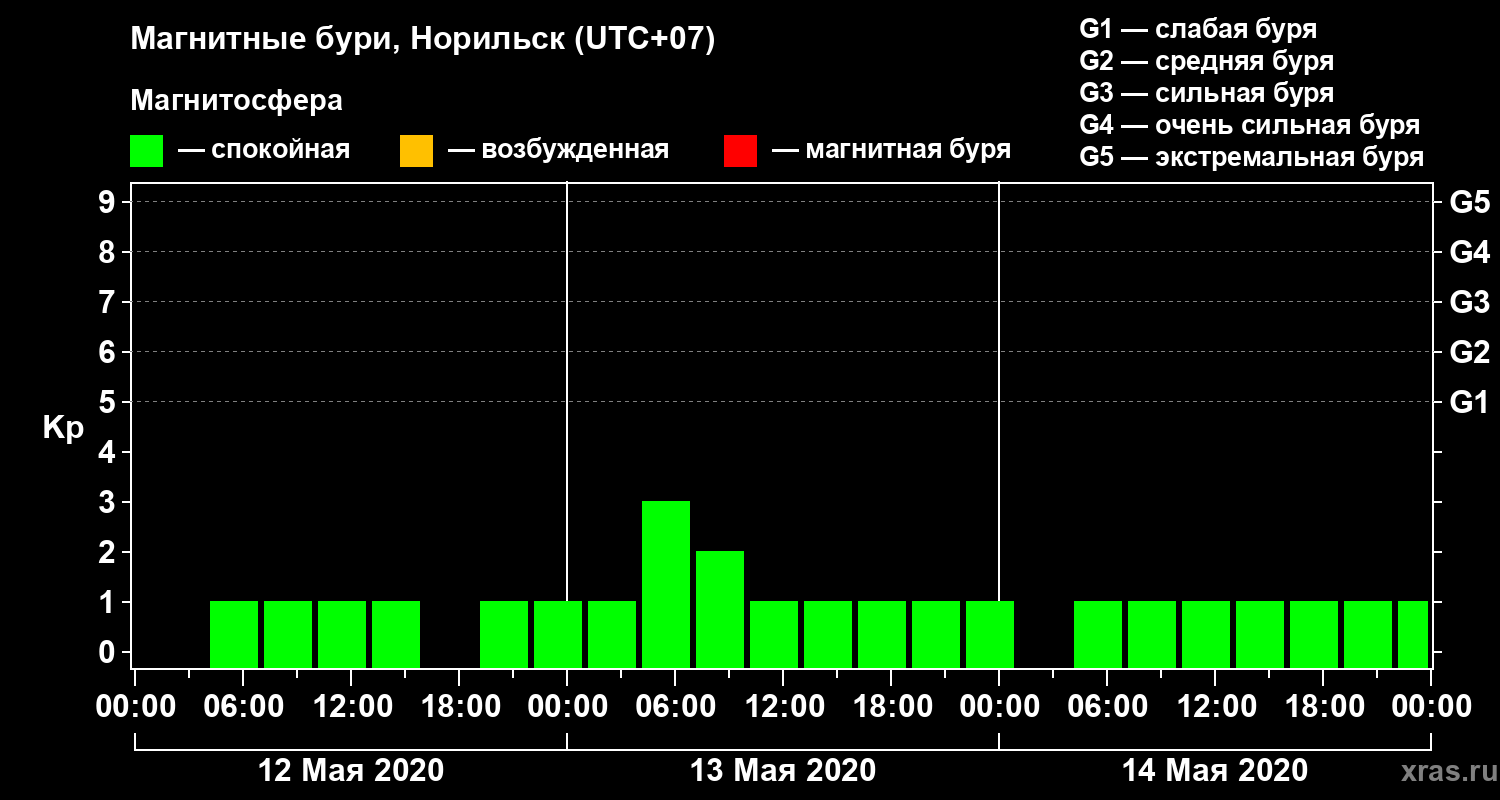Click the green 'спокойная' legend swatch
Viewport: 1500px width, 800px height.
[x=146, y=151]
